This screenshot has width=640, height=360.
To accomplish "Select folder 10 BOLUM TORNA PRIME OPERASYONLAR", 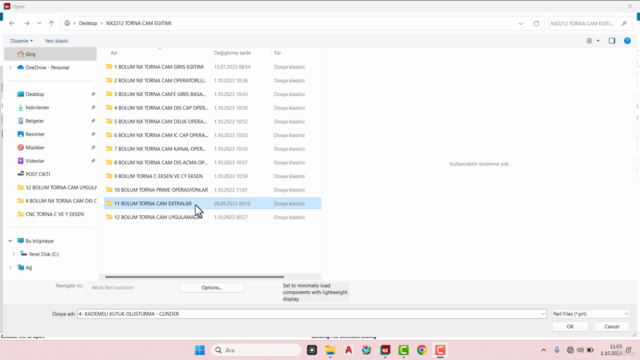I will [161, 190].
